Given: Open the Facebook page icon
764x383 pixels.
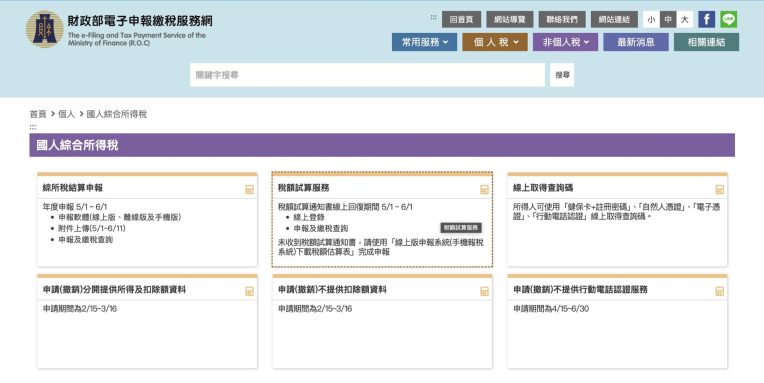Looking at the screenshot, I should point(707,19).
